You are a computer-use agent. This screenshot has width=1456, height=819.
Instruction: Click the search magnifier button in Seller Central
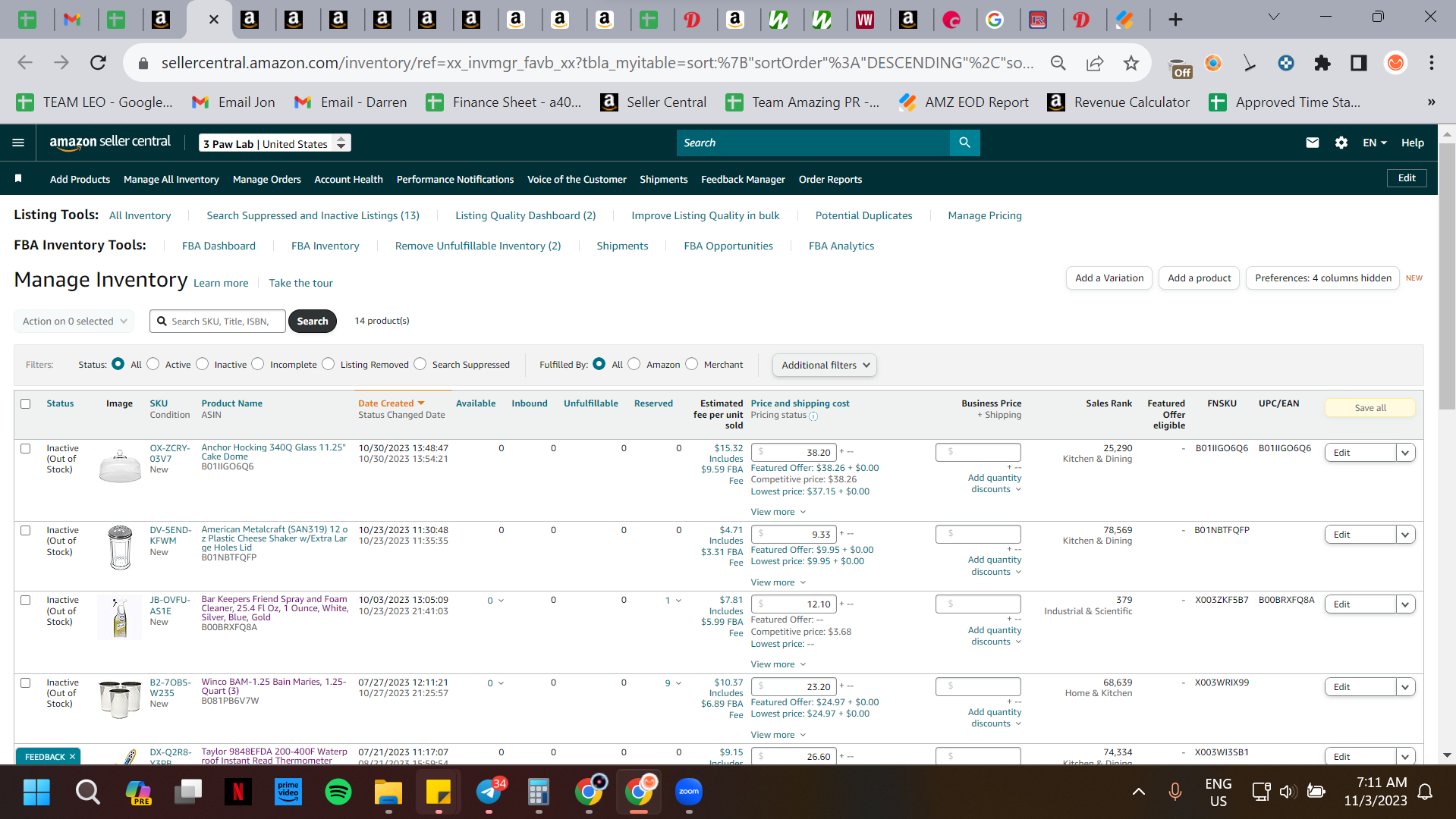(x=964, y=143)
